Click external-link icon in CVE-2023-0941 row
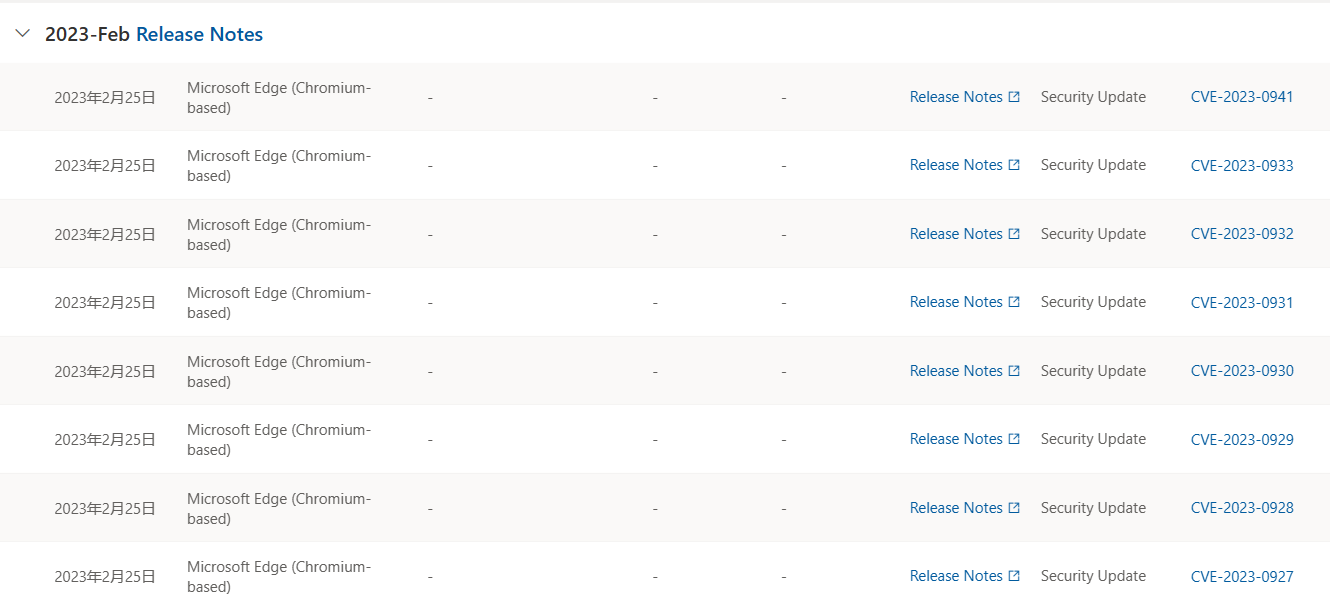 (x=1014, y=97)
